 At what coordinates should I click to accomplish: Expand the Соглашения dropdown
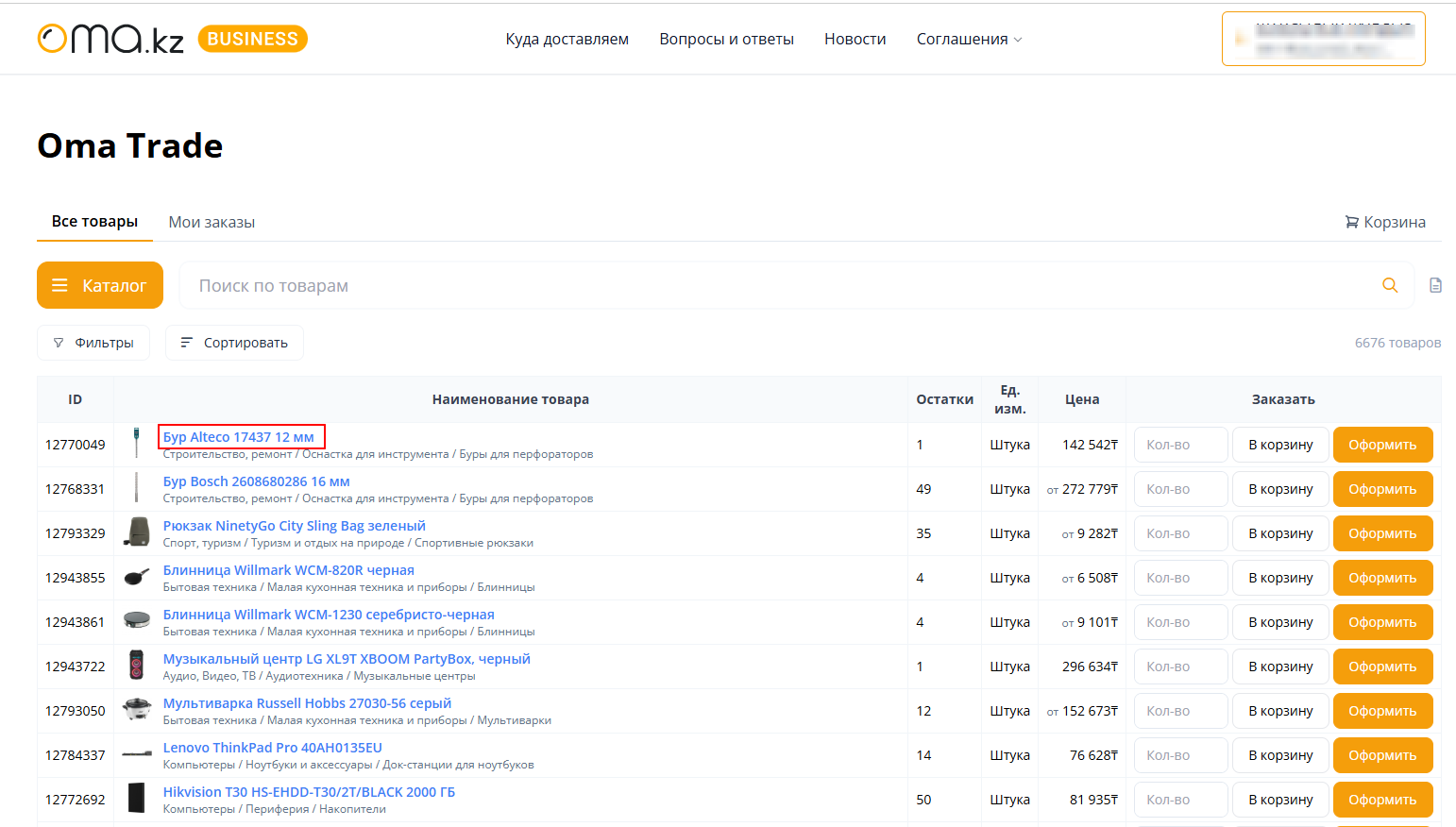click(x=969, y=39)
